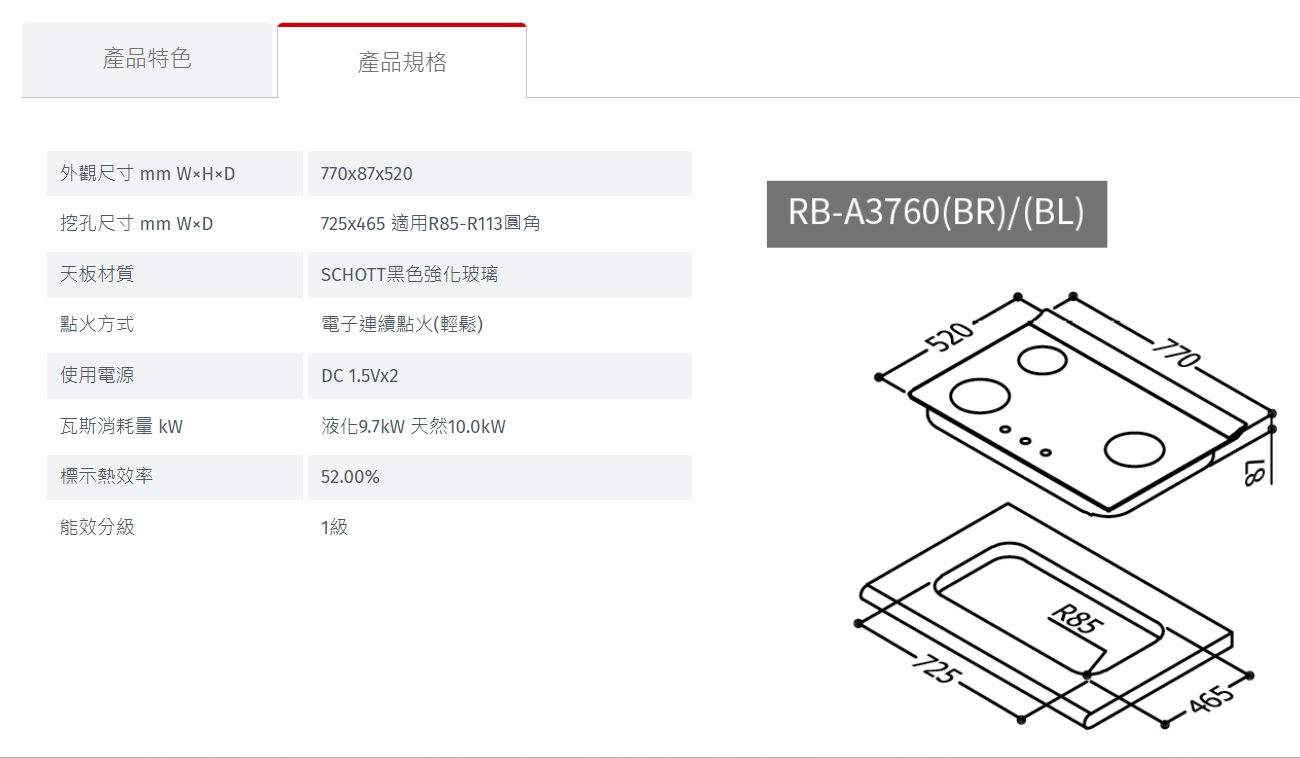
Task: Switch to the 產品特色 tab
Action: coord(147,59)
